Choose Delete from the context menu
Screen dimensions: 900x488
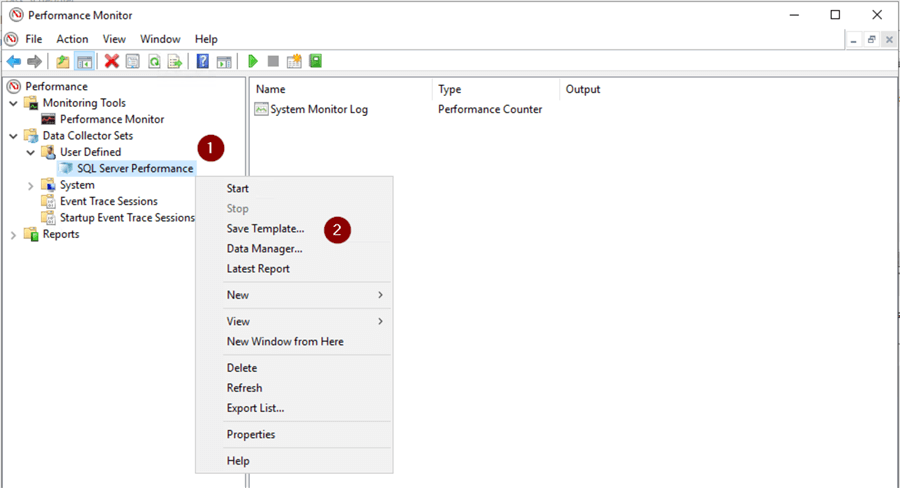pyautogui.click(x=242, y=368)
